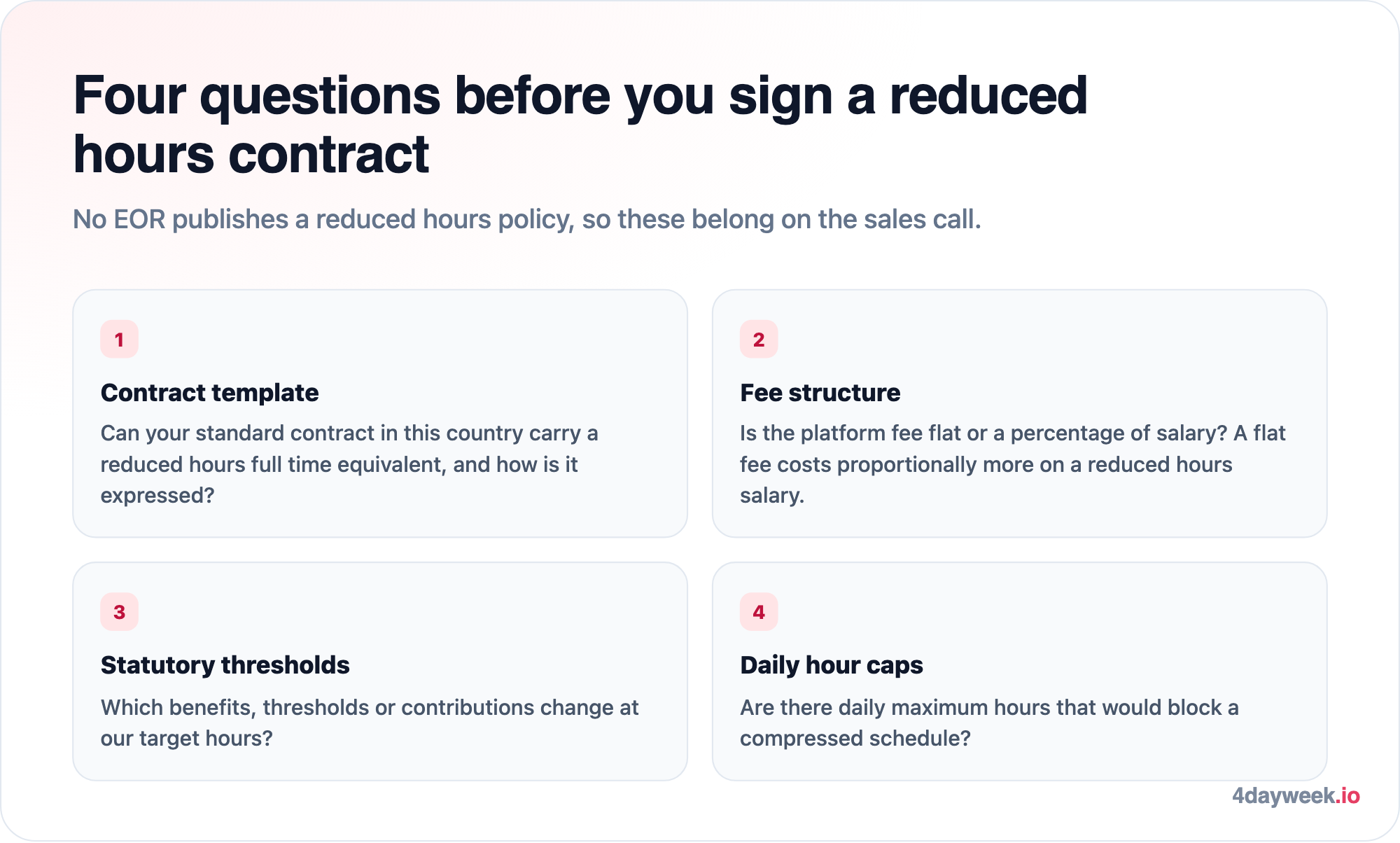Click 'compressed schedule?' in card four

tap(855, 739)
